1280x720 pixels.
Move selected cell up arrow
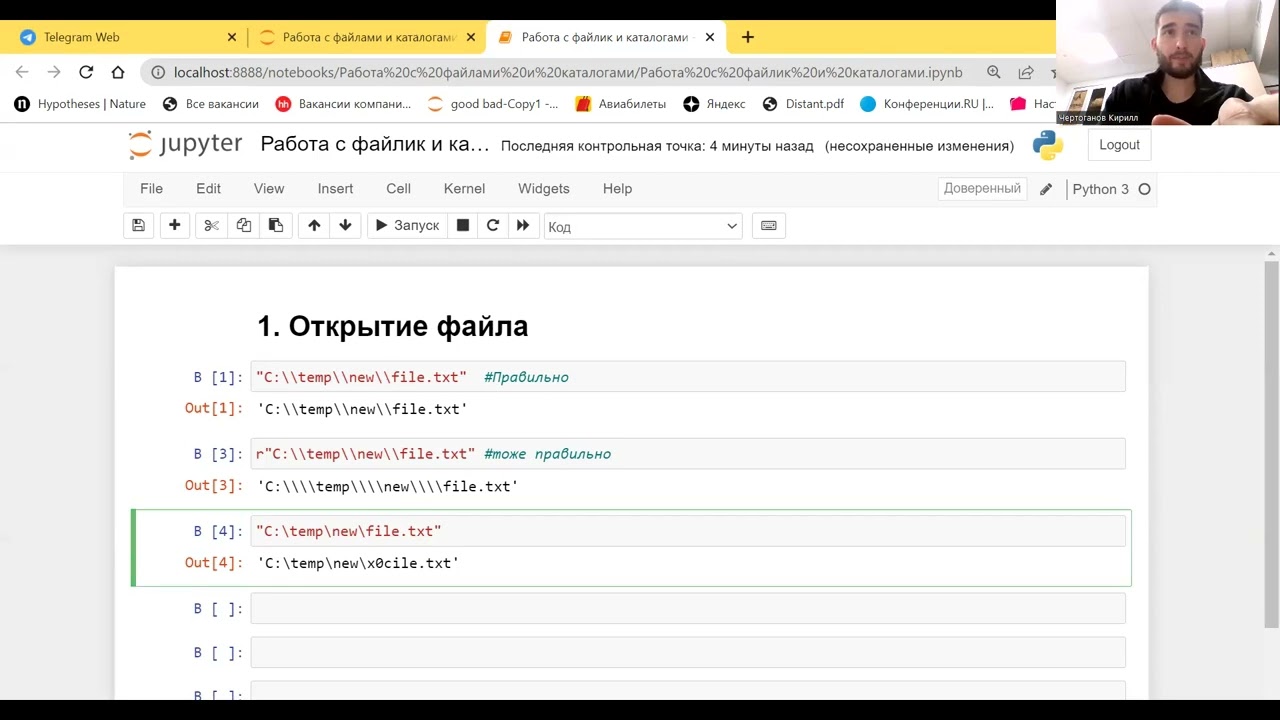tap(314, 226)
